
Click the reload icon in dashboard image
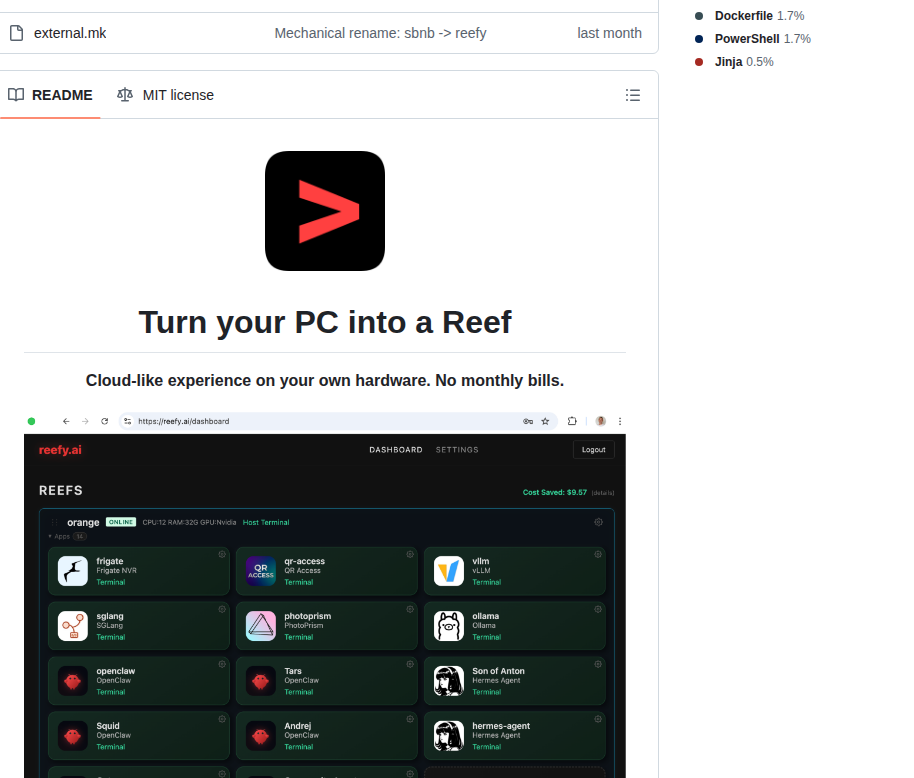104,421
